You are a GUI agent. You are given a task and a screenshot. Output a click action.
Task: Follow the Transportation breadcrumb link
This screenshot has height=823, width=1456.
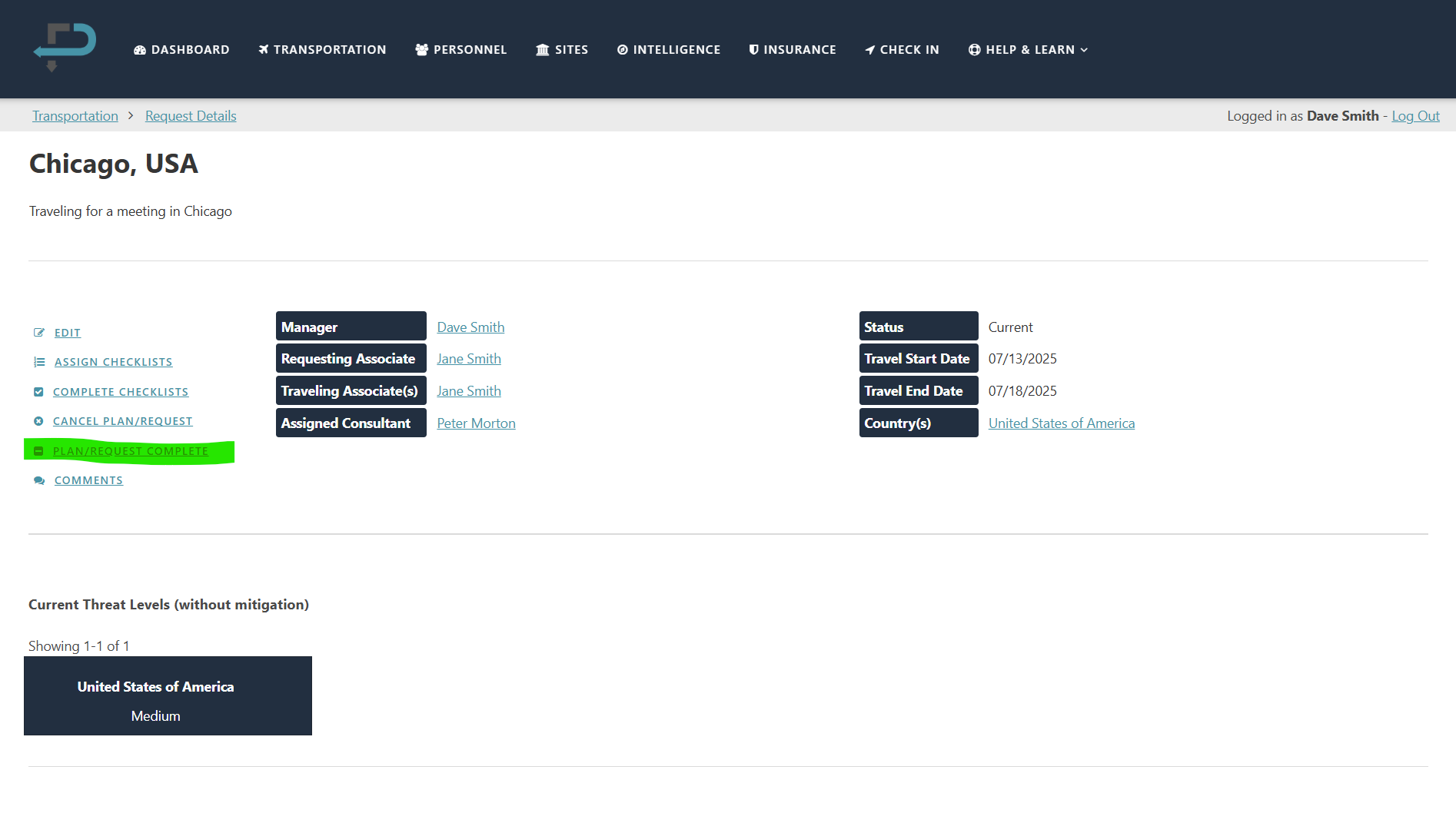(x=75, y=116)
